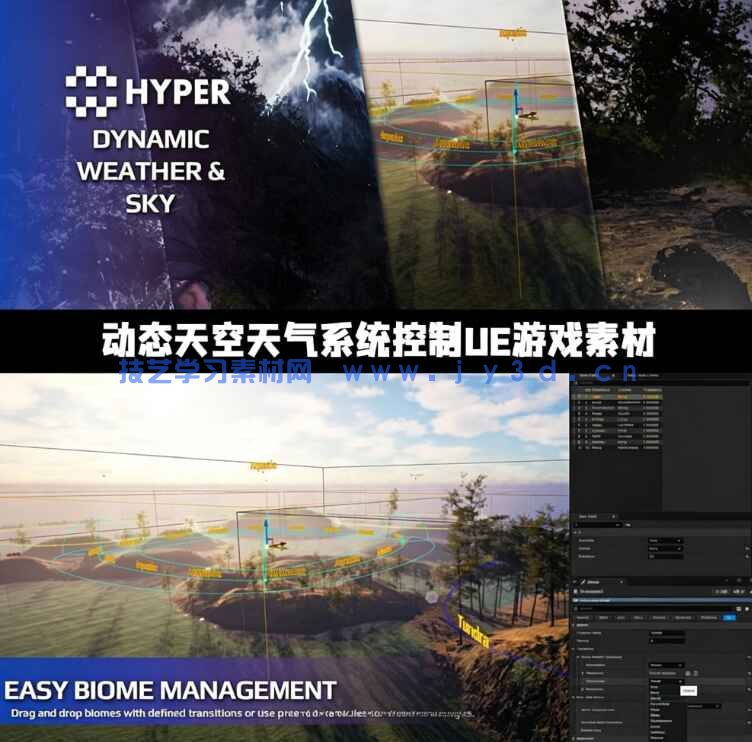The height and width of the screenshot is (742, 752).
Task: Open the dropdown above the expanded options list
Action: point(667,665)
